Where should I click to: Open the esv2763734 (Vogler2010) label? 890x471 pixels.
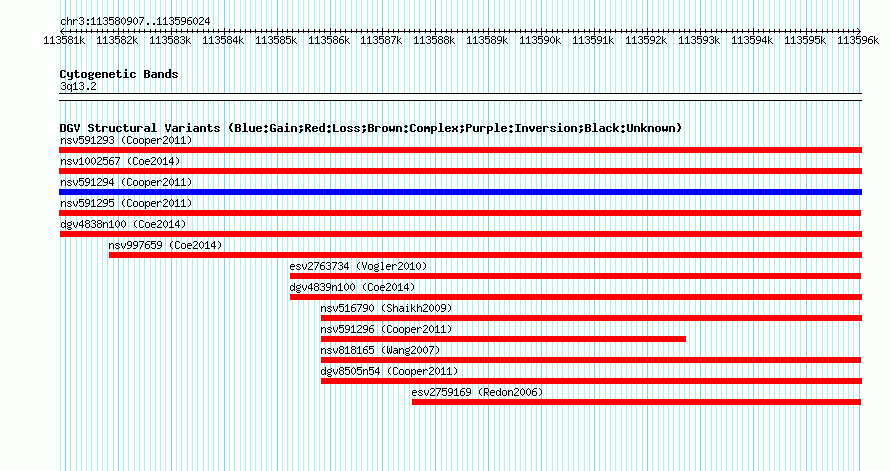coord(358,266)
